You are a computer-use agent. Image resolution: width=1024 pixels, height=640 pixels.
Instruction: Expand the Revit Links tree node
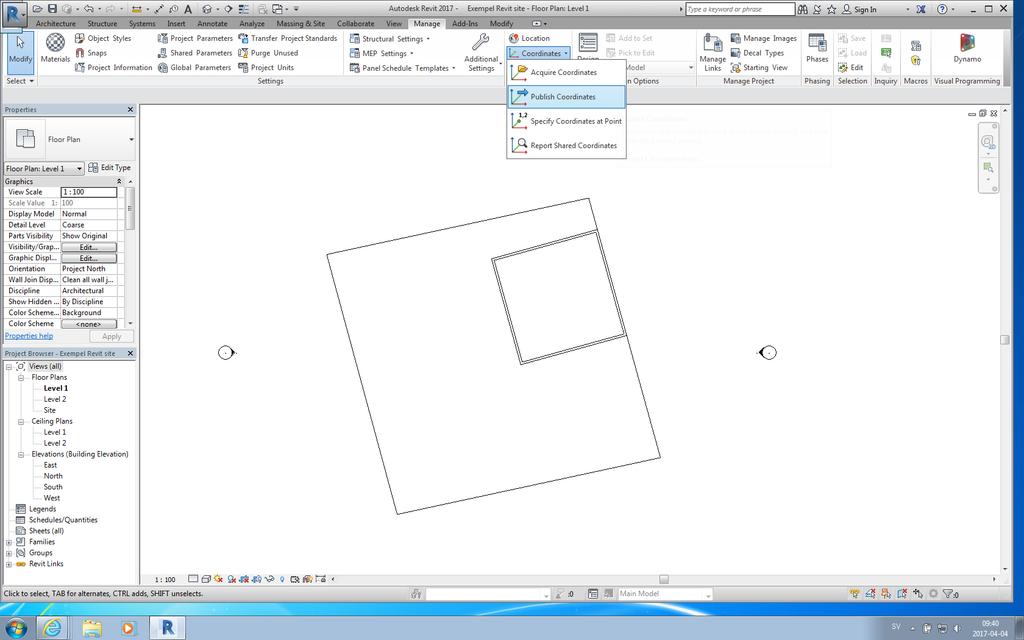click(x=9, y=564)
